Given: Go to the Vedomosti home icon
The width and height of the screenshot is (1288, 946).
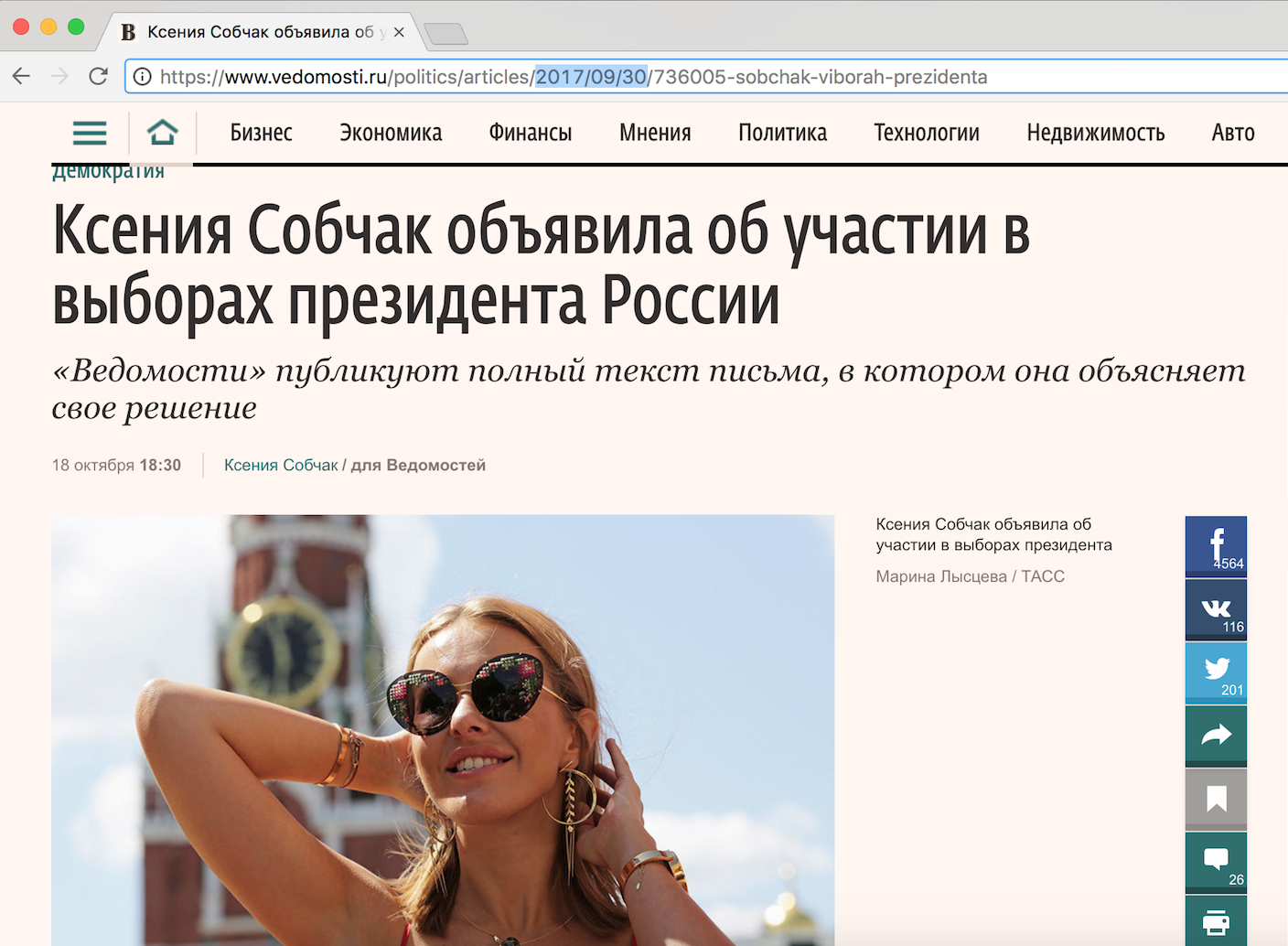Looking at the screenshot, I should (x=162, y=133).
